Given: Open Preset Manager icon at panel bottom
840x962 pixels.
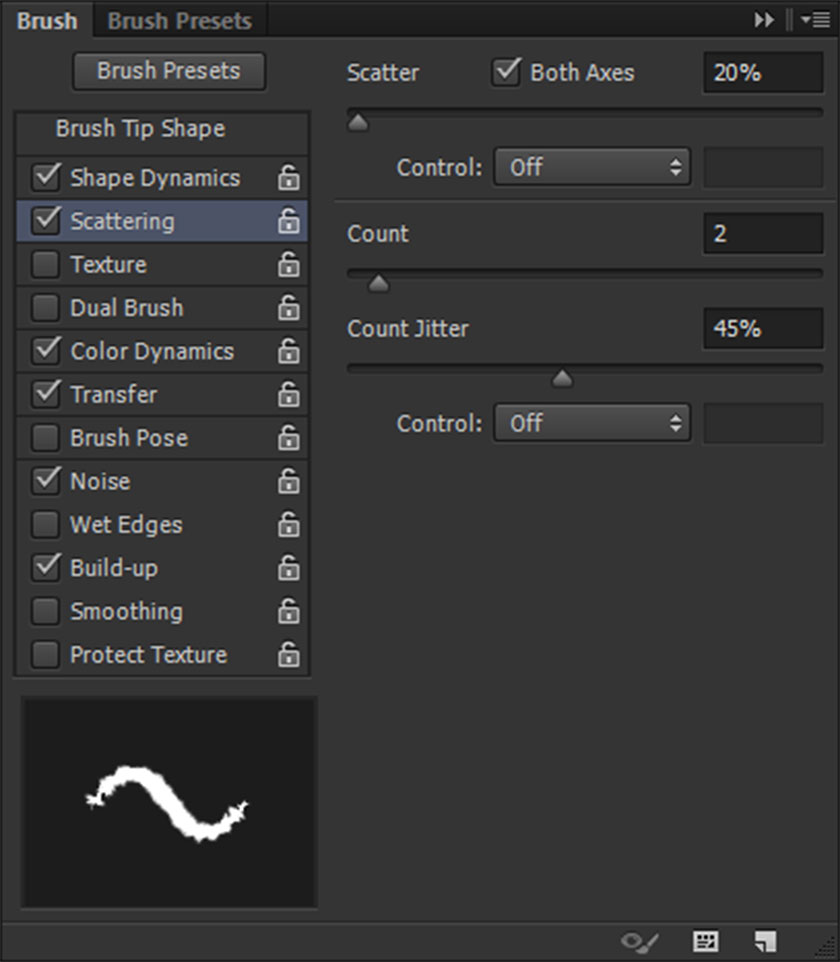Looking at the screenshot, I should pos(705,941).
